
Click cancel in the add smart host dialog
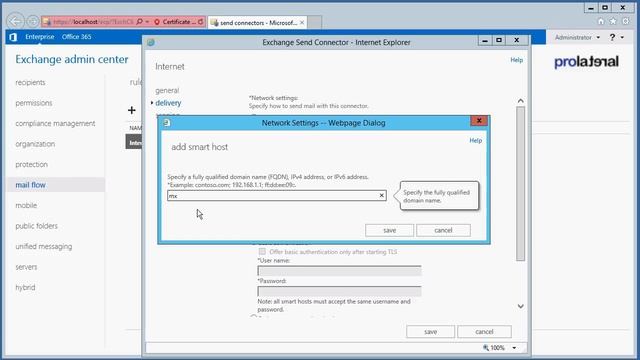tap(443, 230)
